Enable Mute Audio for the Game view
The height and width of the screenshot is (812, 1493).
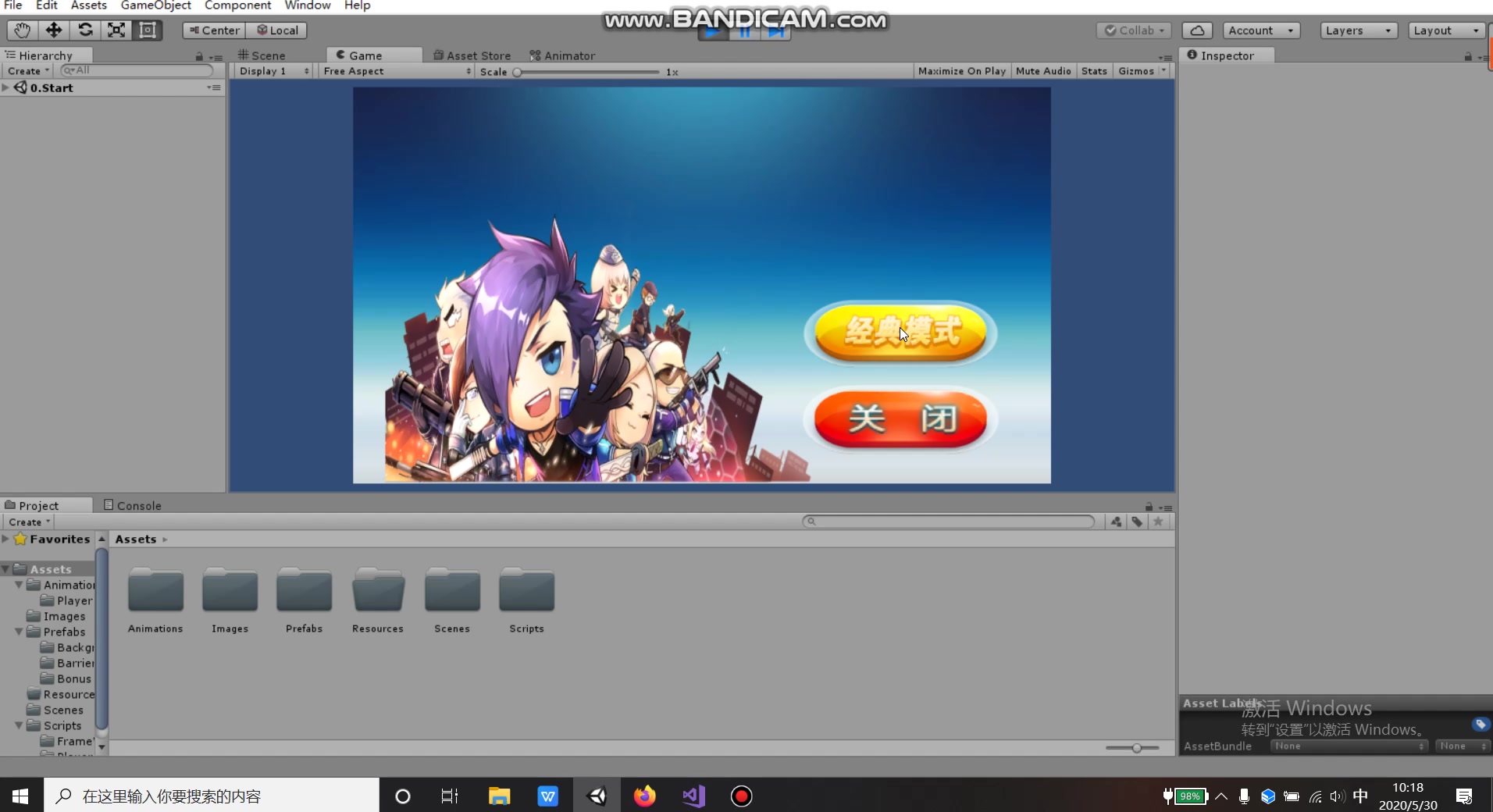coord(1042,71)
